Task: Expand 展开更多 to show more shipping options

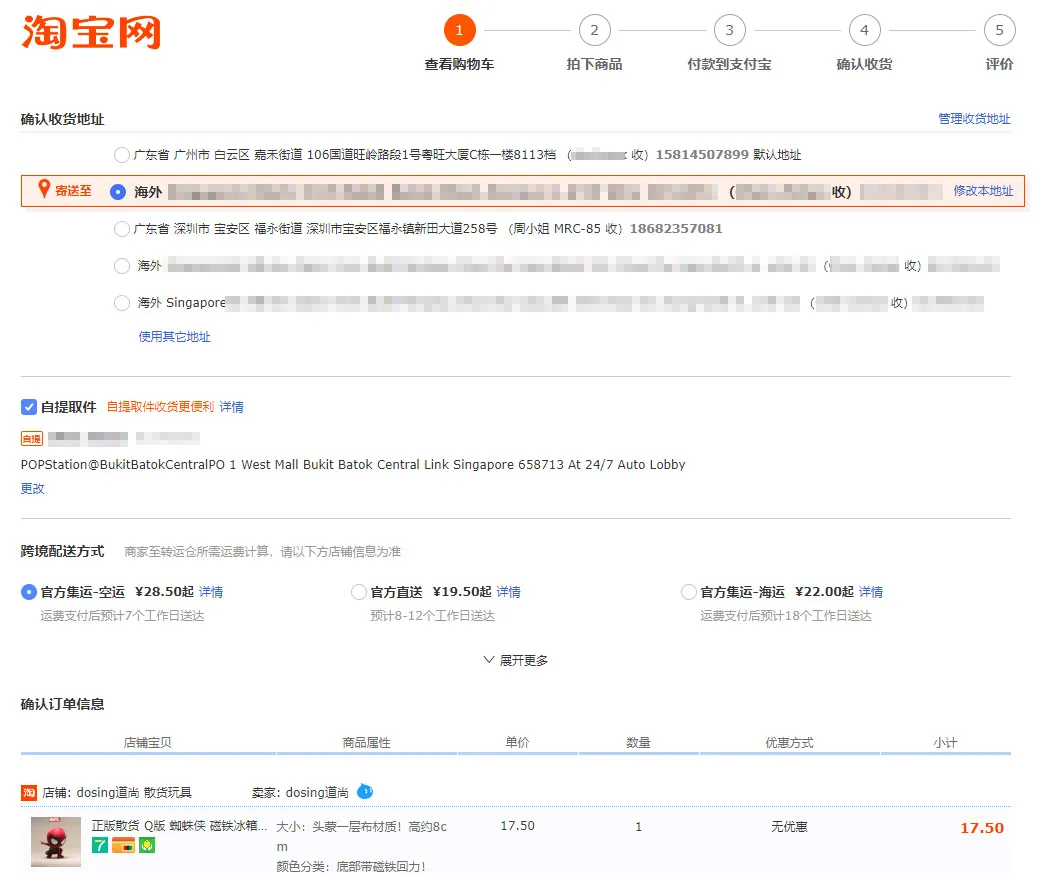Action: click(515, 659)
